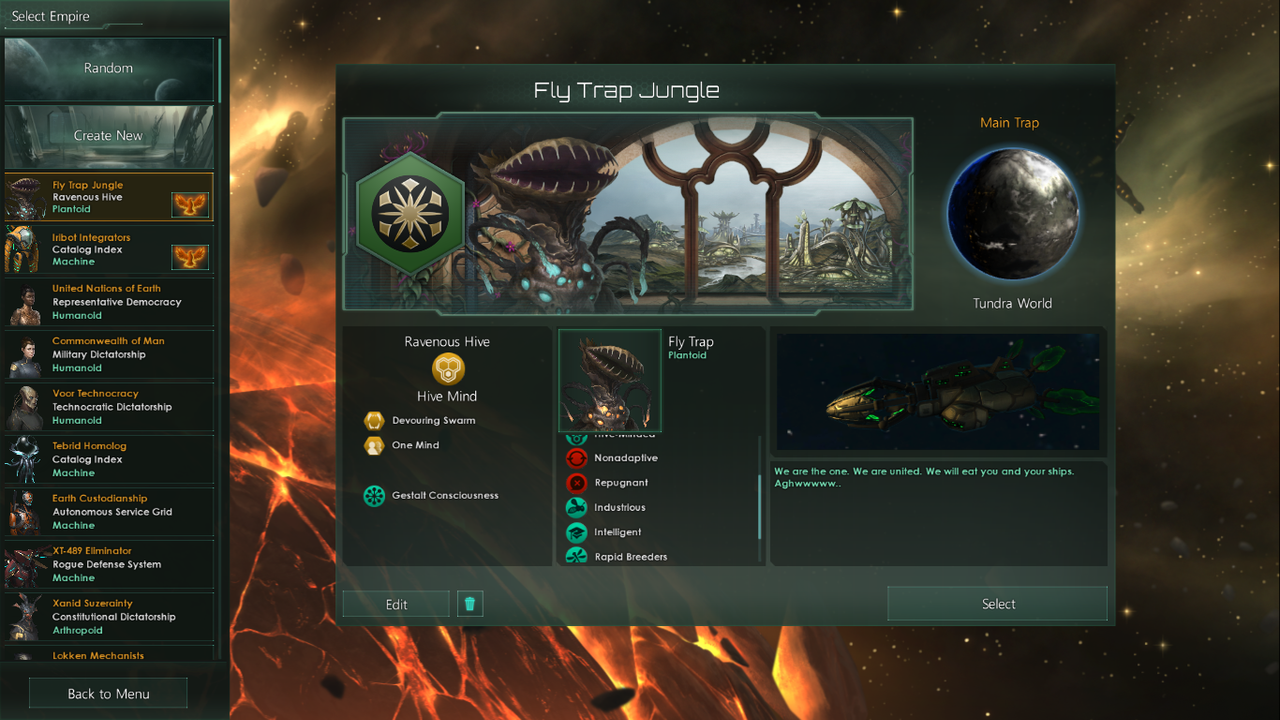Confirm empire with Select button
The image size is (1280, 720).
998,604
